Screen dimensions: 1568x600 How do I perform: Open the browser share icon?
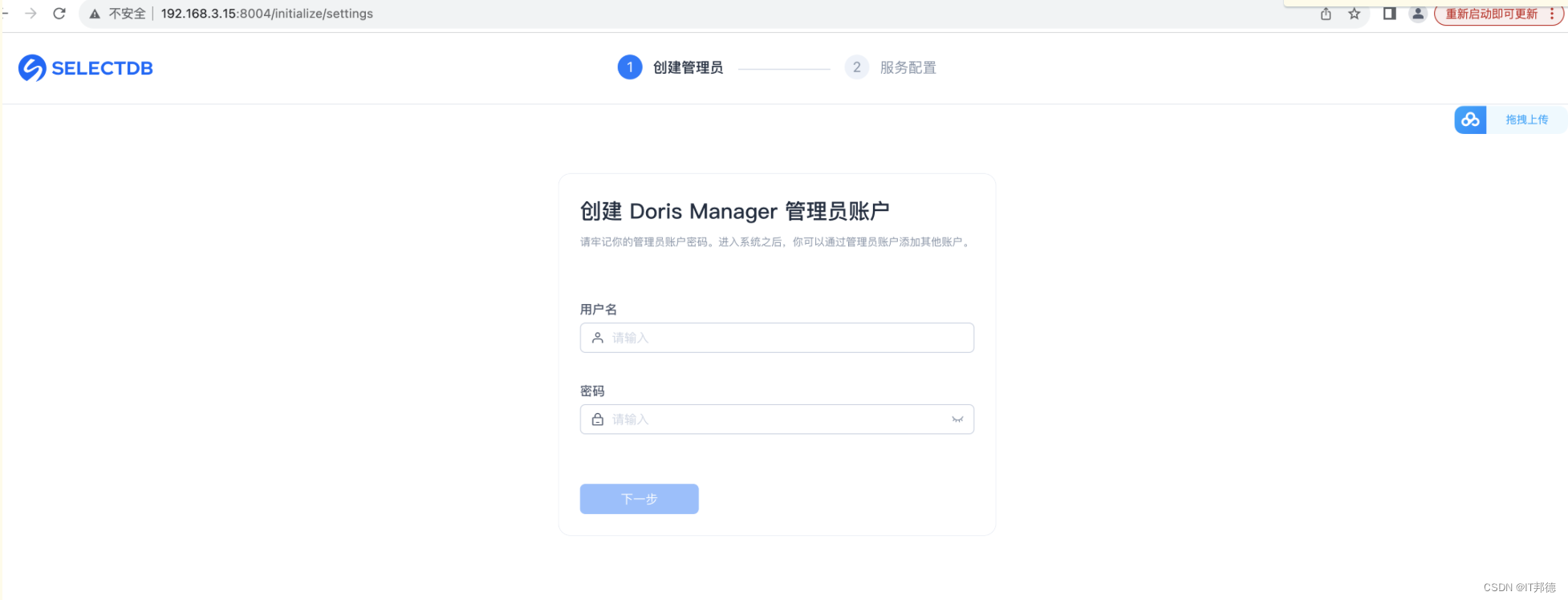click(1326, 14)
